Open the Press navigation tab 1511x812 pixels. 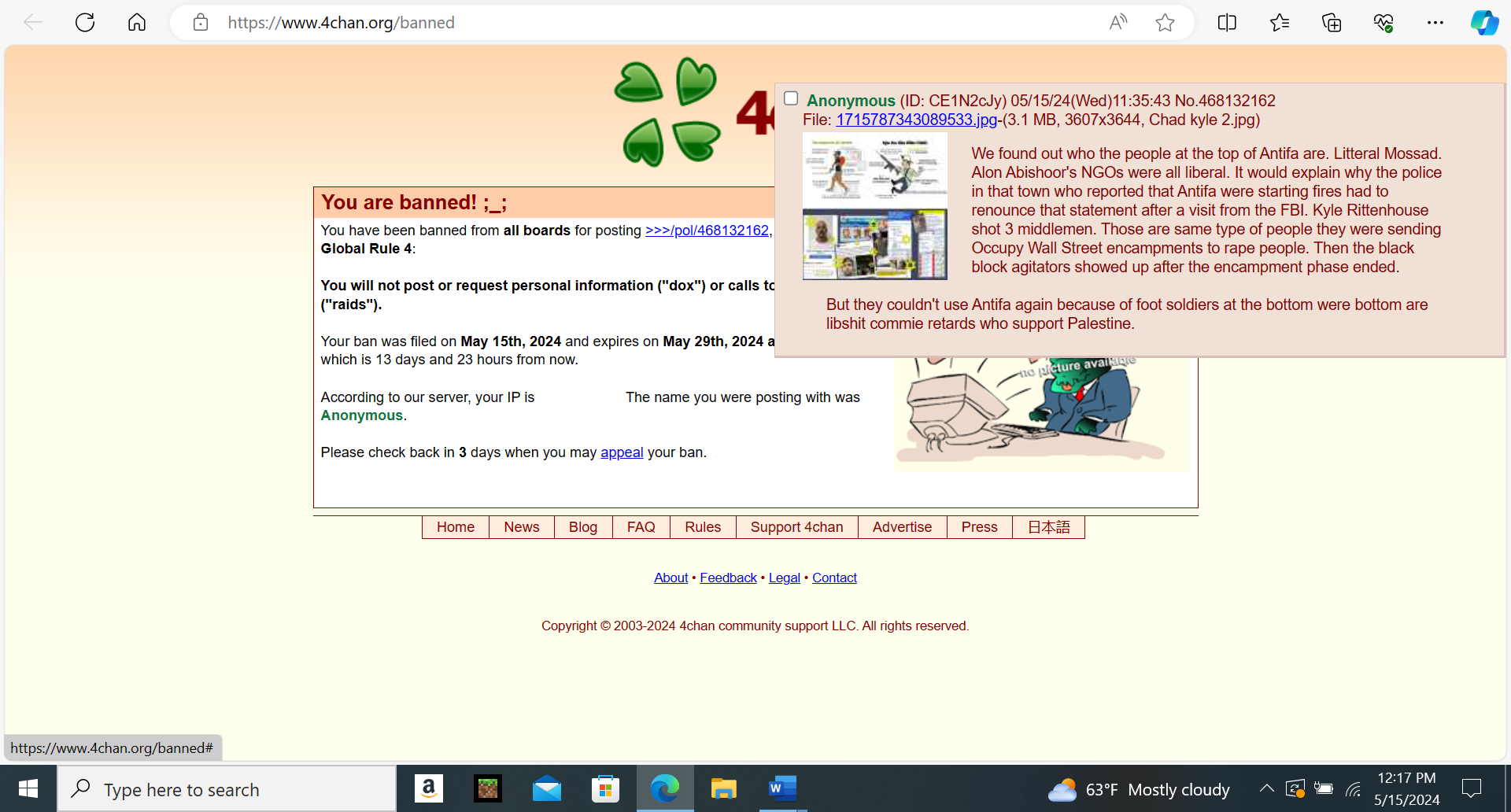(x=980, y=527)
